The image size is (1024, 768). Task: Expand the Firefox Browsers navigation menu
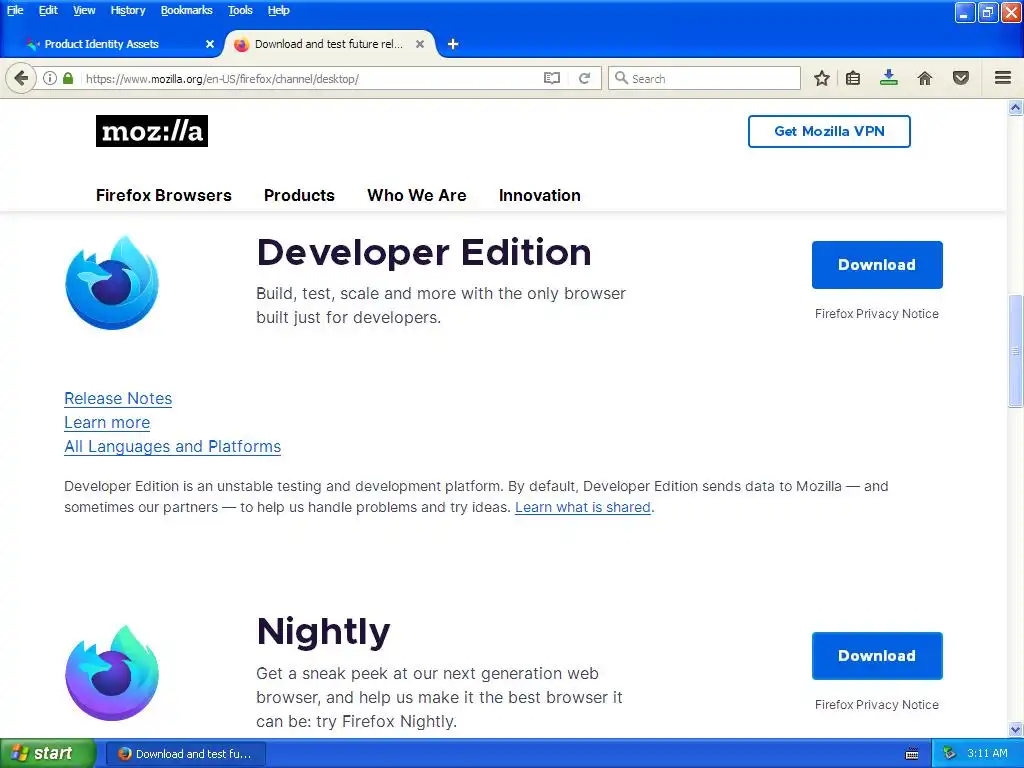(x=163, y=195)
